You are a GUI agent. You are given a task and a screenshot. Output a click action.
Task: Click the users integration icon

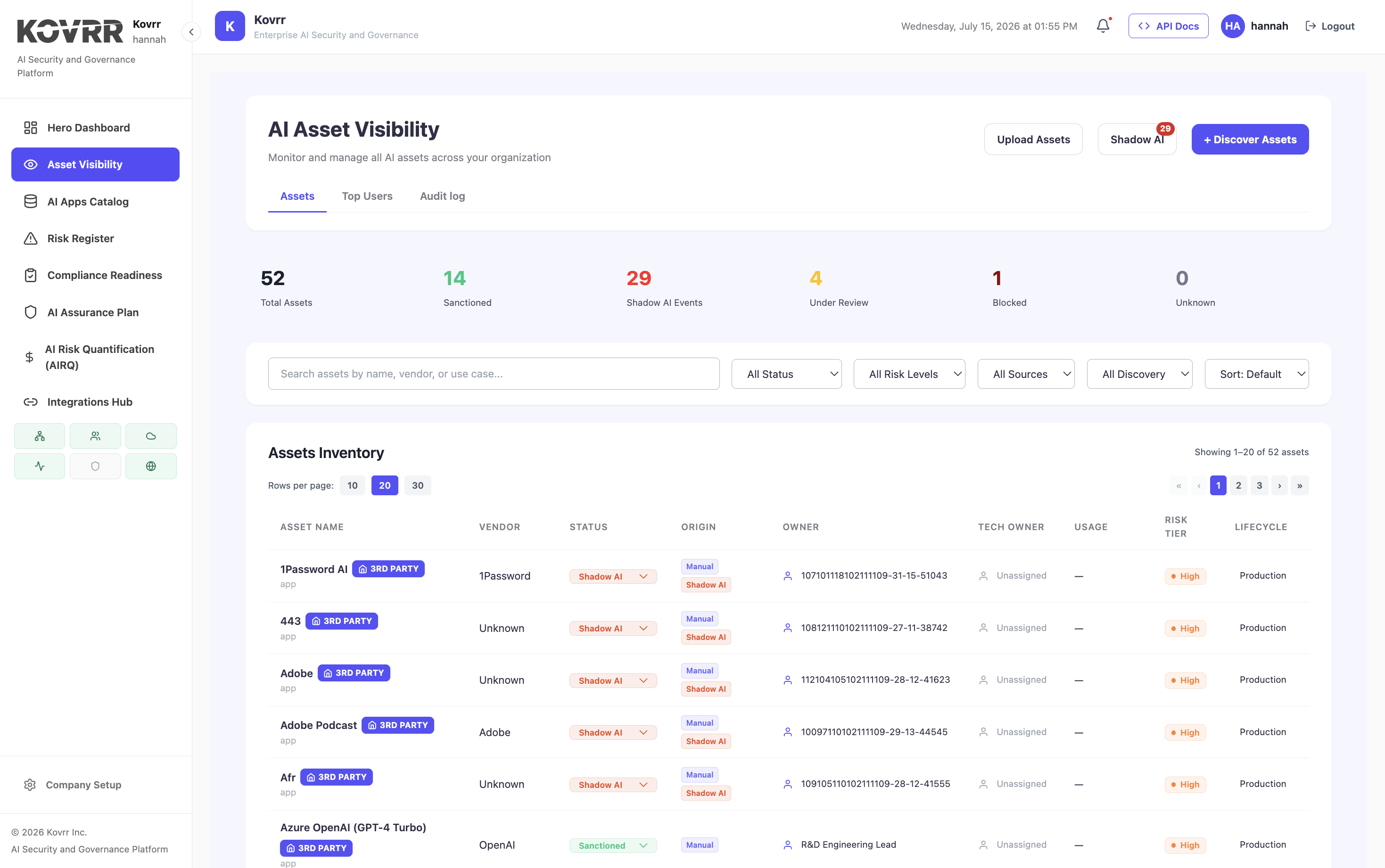(x=95, y=436)
